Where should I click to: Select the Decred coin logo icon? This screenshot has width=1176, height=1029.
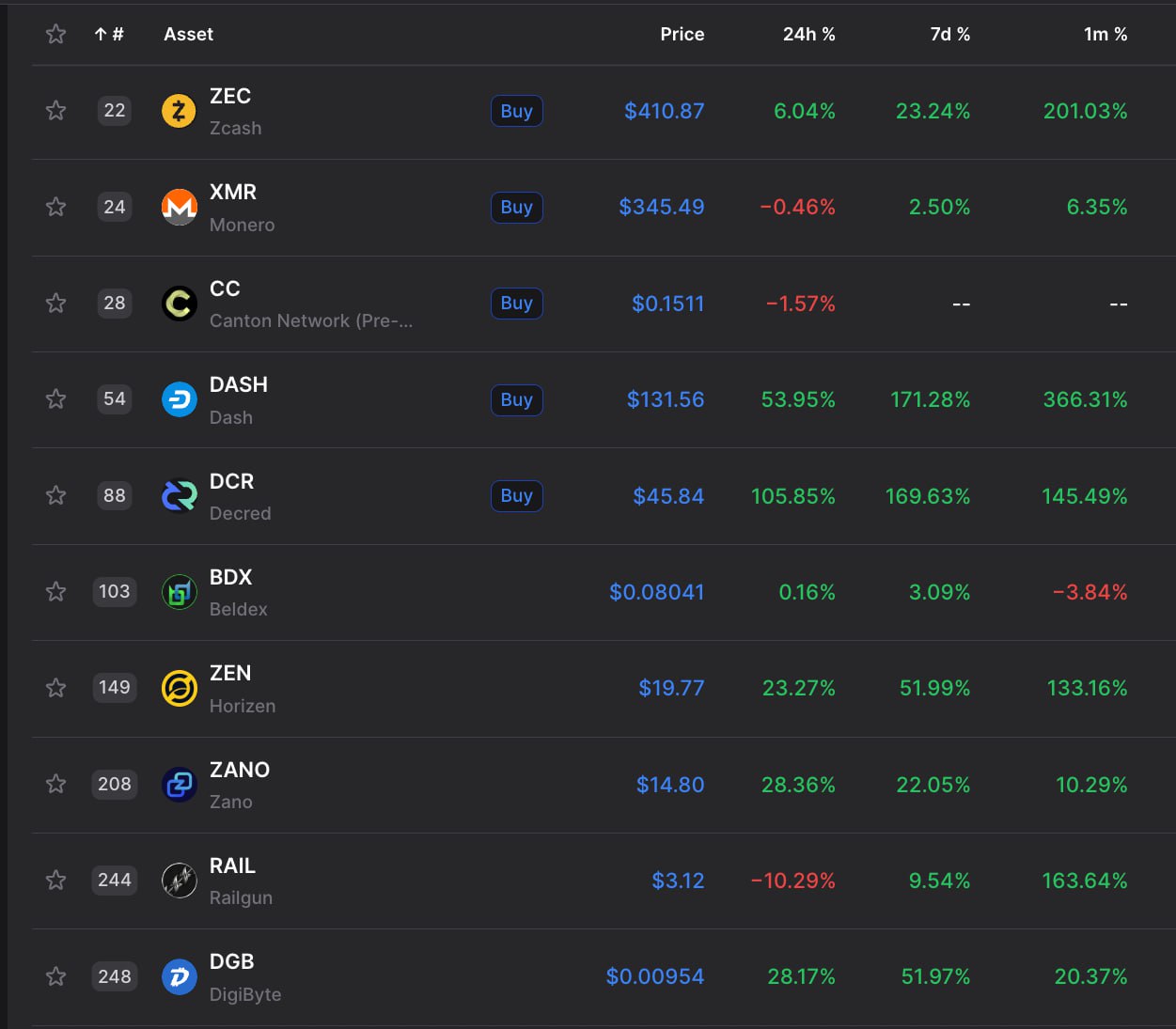coord(179,496)
